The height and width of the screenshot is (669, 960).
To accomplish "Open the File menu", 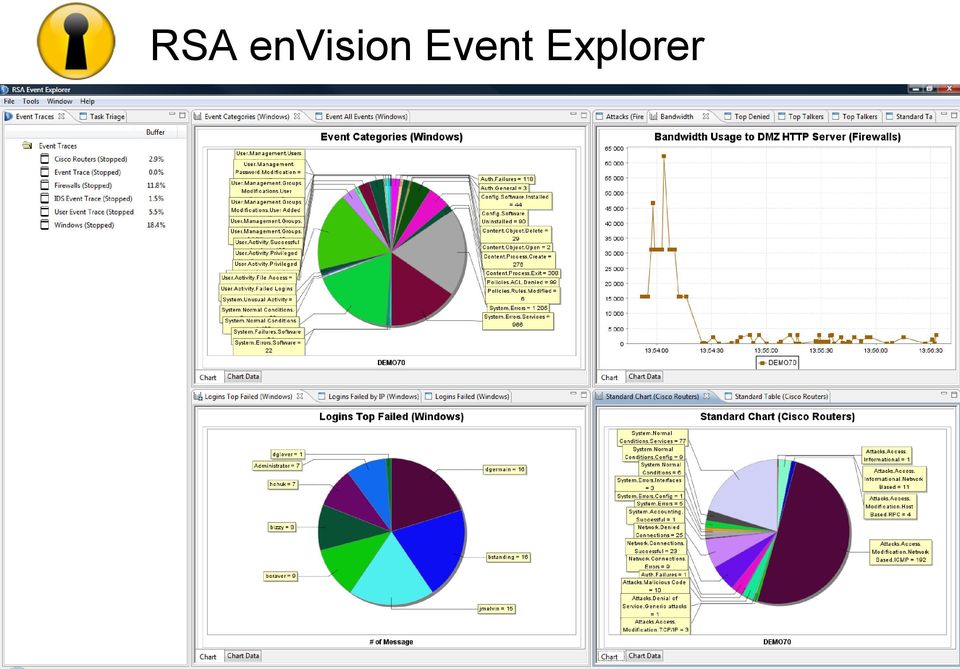I will point(9,102).
